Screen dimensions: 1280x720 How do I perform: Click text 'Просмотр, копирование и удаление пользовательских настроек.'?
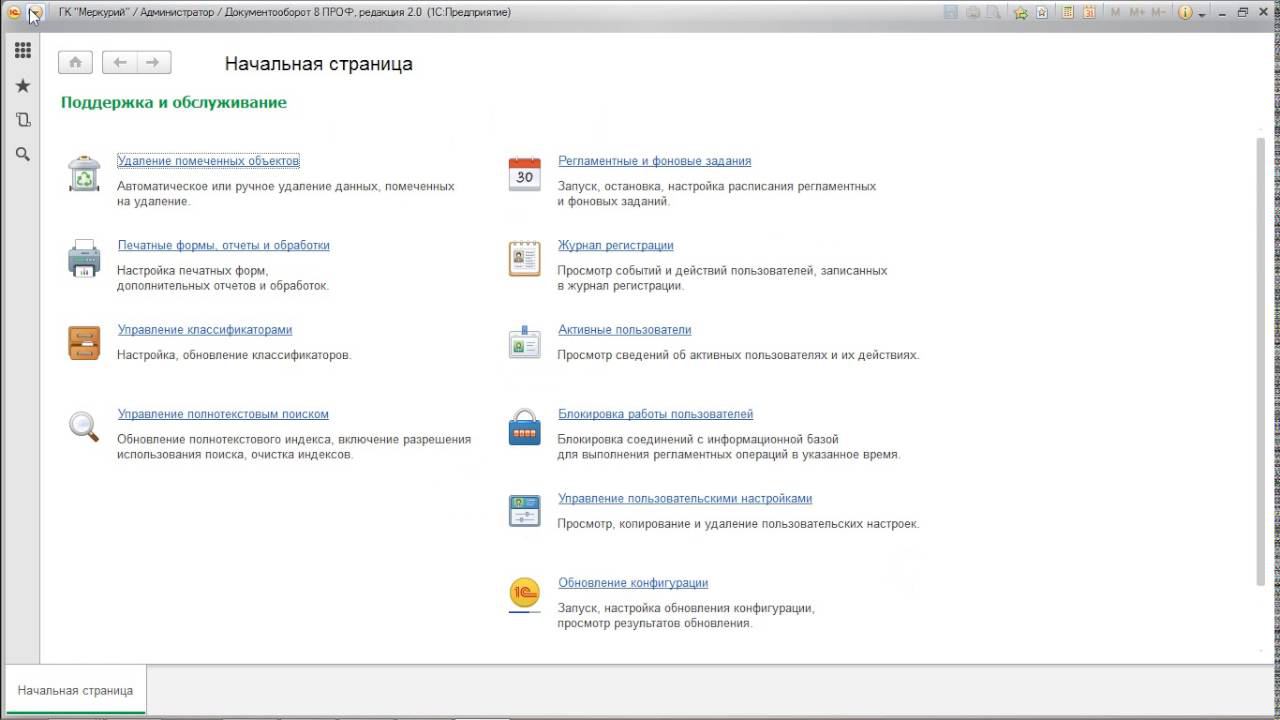738,524
